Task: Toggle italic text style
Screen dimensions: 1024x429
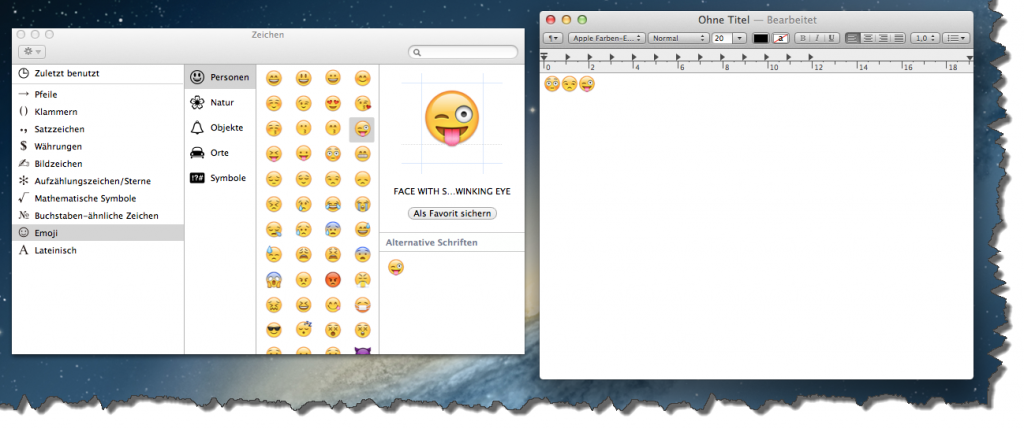Action: coord(816,37)
